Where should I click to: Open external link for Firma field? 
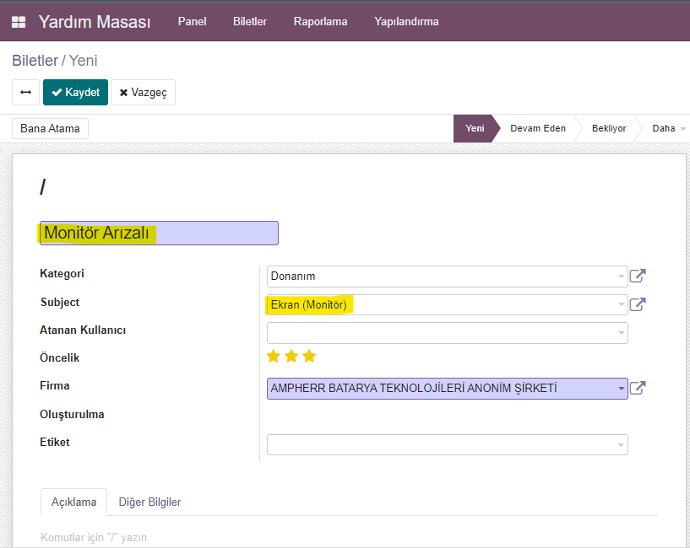(637, 389)
